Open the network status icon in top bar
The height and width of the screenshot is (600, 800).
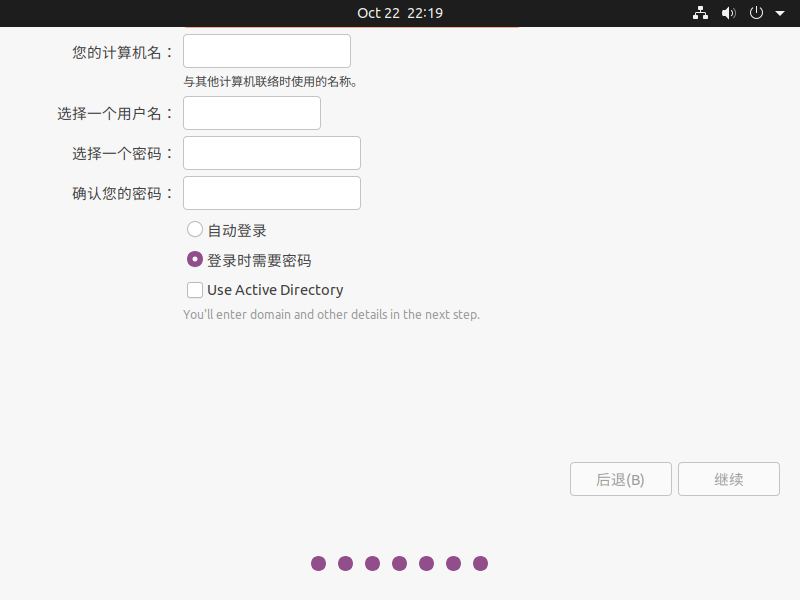pos(700,13)
